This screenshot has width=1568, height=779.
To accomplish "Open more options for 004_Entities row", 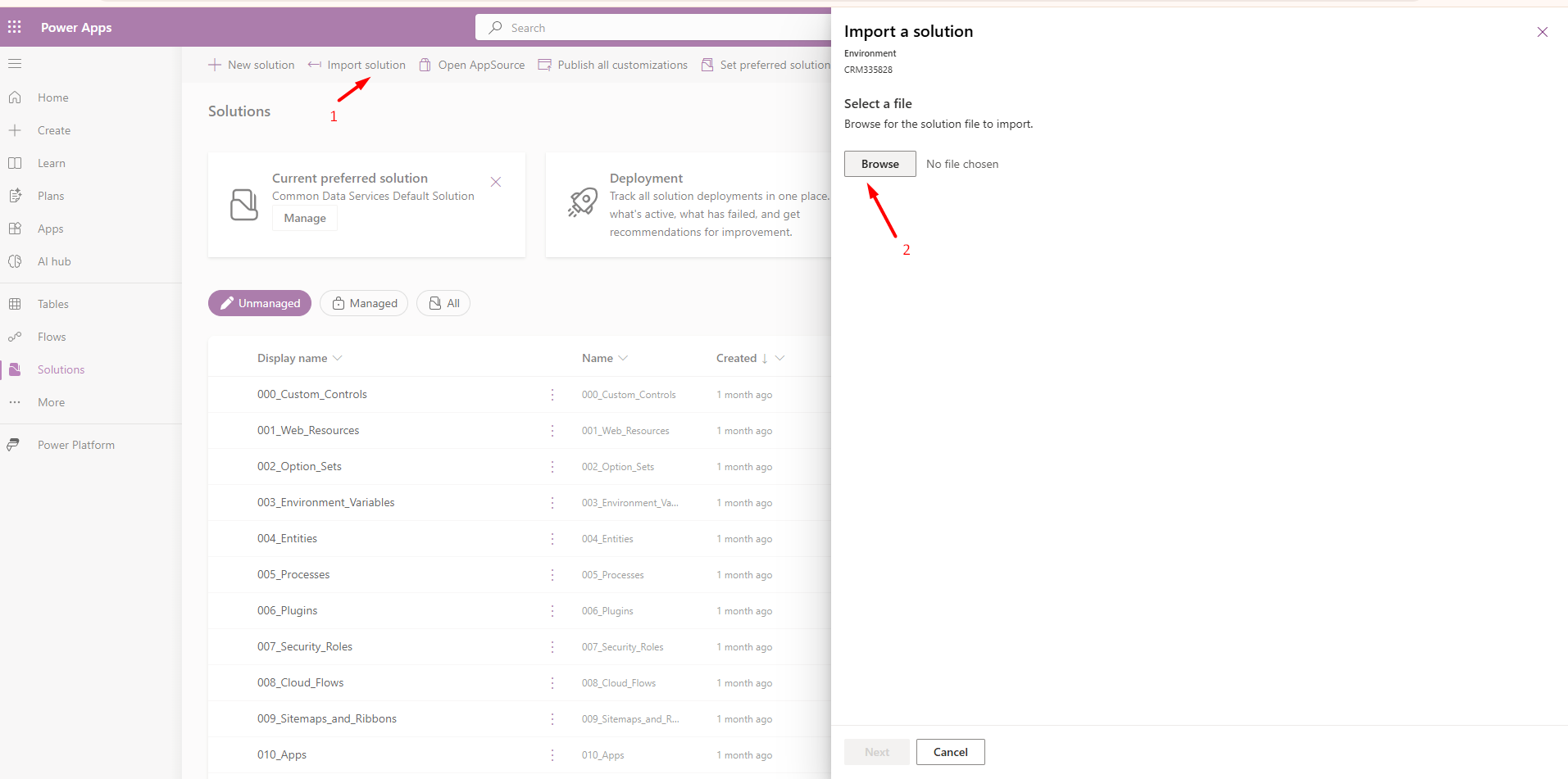I will pyautogui.click(x=552, y=538).
